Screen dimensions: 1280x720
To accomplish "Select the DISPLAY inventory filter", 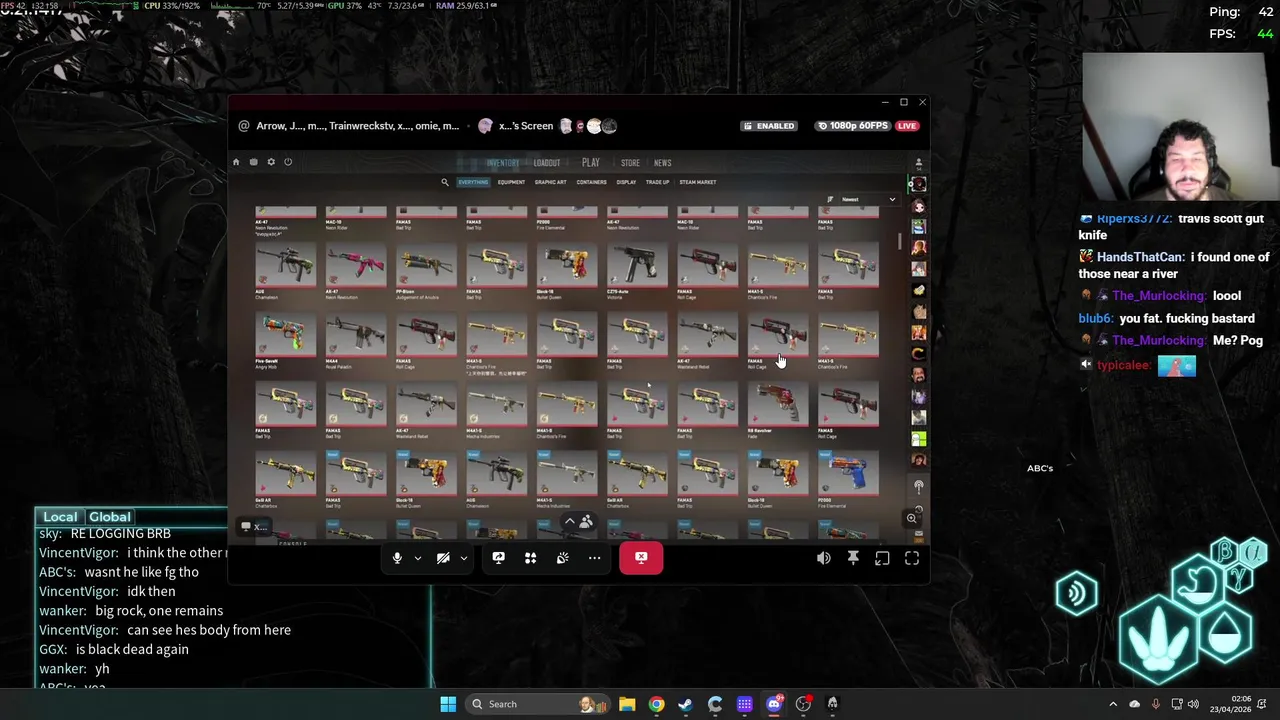I will pyautogui.click(x=626, y=182).
